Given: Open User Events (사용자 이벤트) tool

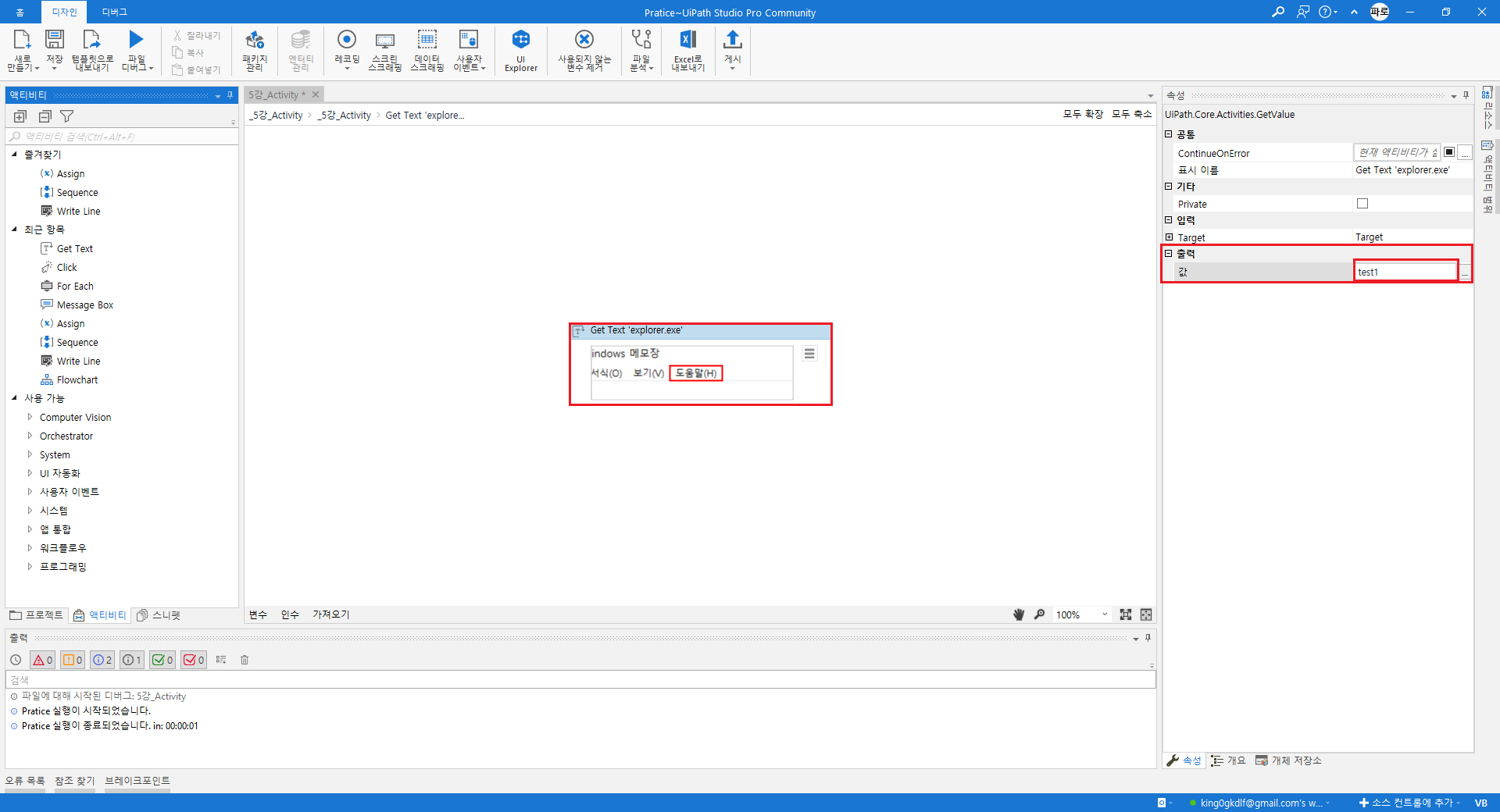Looking at the screenshot, I should (469, 40).
